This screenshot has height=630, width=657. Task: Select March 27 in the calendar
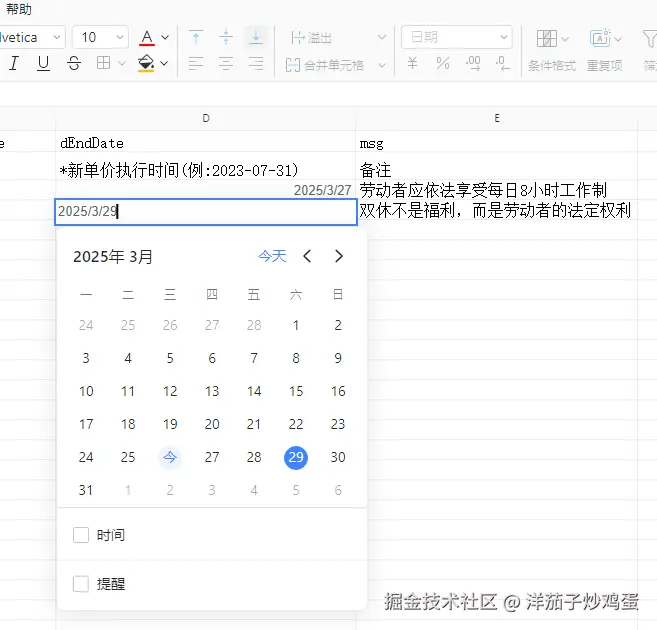coord(212,457)
